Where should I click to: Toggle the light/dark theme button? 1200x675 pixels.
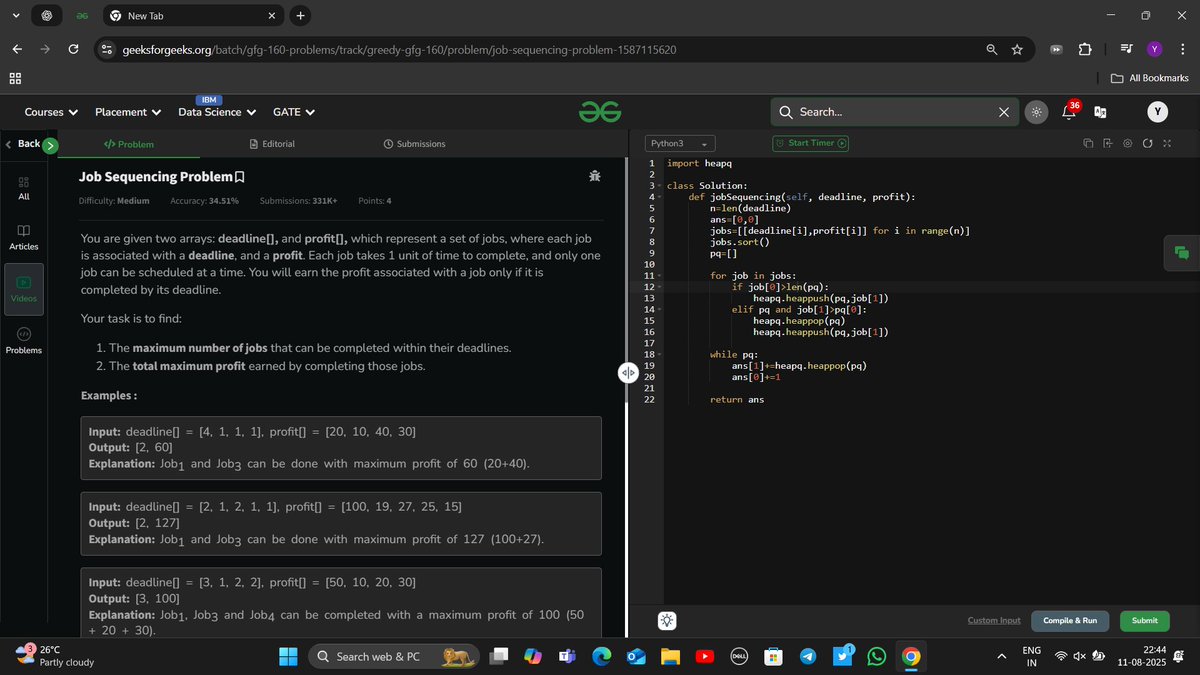1037,112
